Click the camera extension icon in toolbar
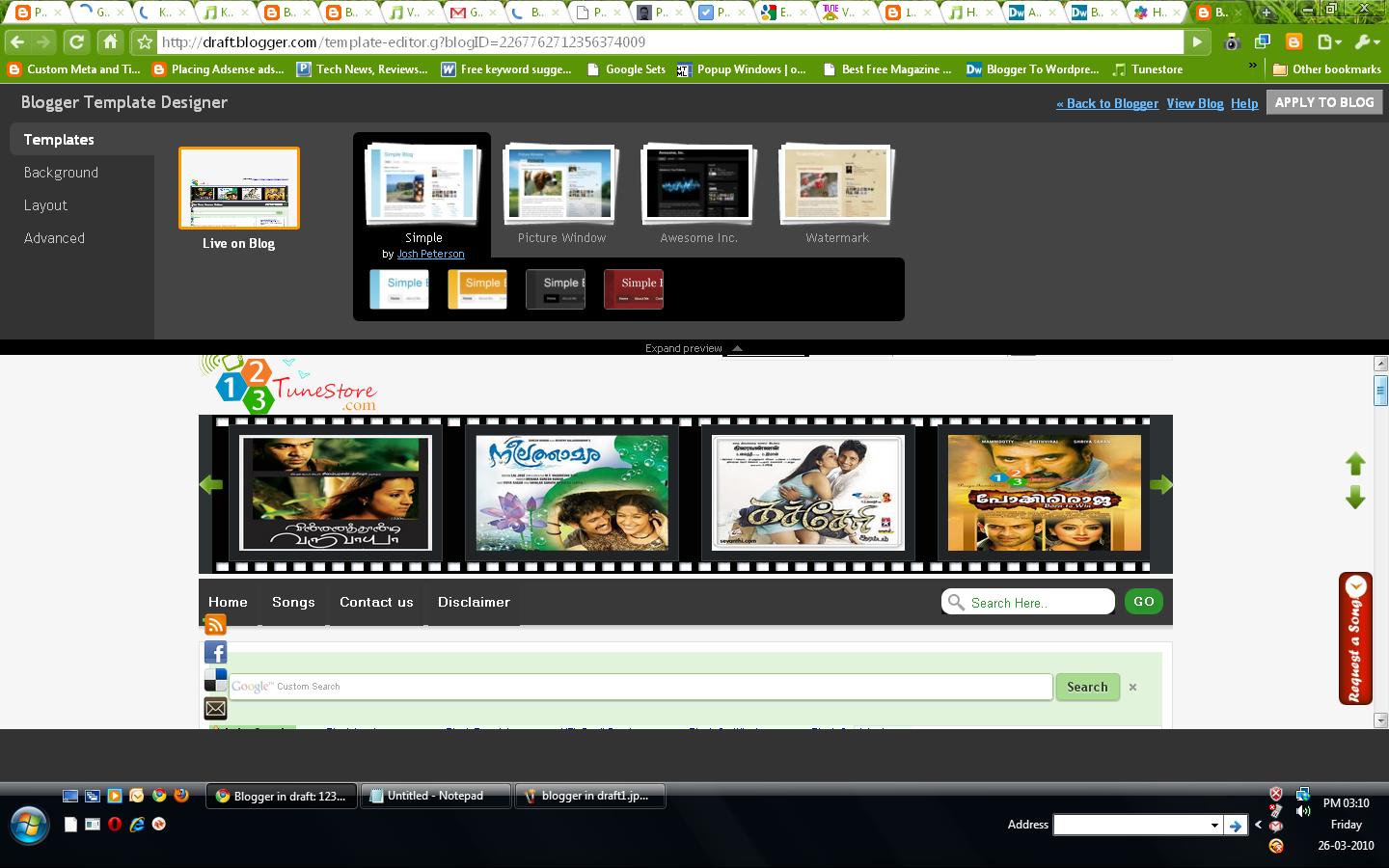The image size is (1389, 868). [1231, 42]
